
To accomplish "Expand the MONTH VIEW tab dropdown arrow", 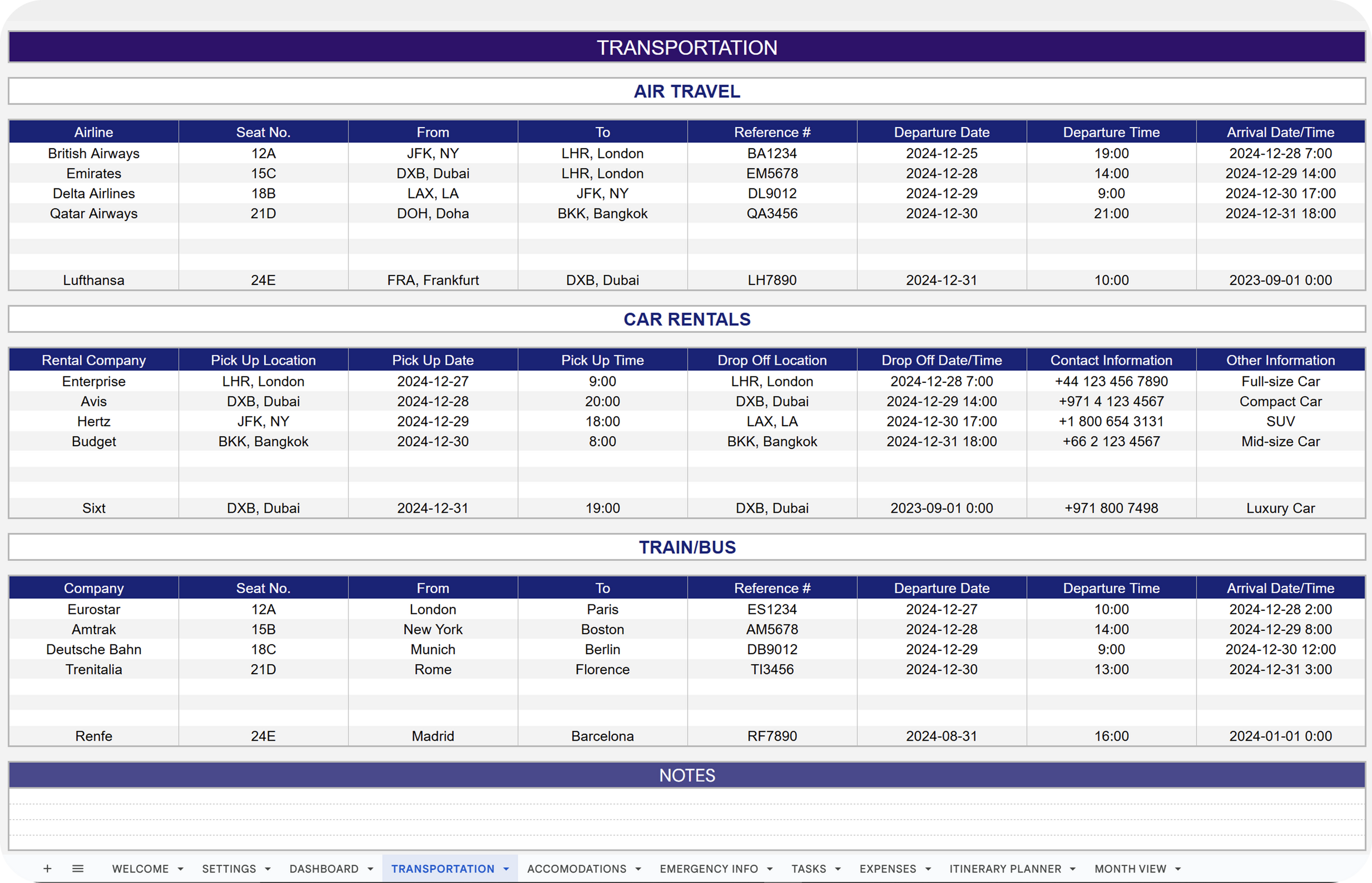I will point(1178,869).
